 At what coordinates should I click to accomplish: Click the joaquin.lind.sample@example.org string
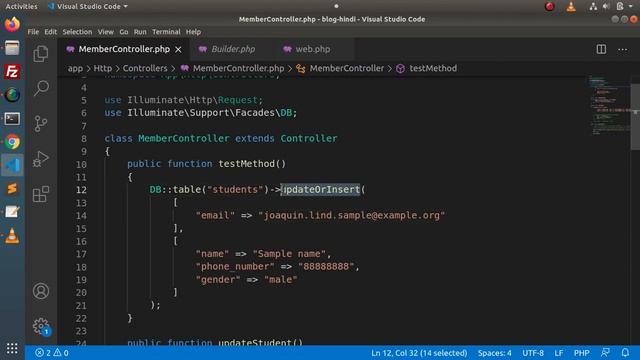point(351,215)
